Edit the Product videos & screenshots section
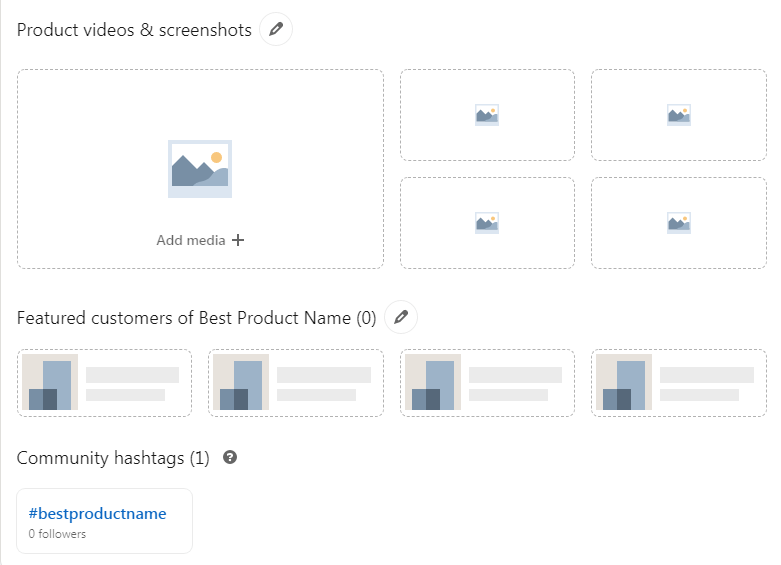This screenshot has width=781, height=565. tap(276, 30)
